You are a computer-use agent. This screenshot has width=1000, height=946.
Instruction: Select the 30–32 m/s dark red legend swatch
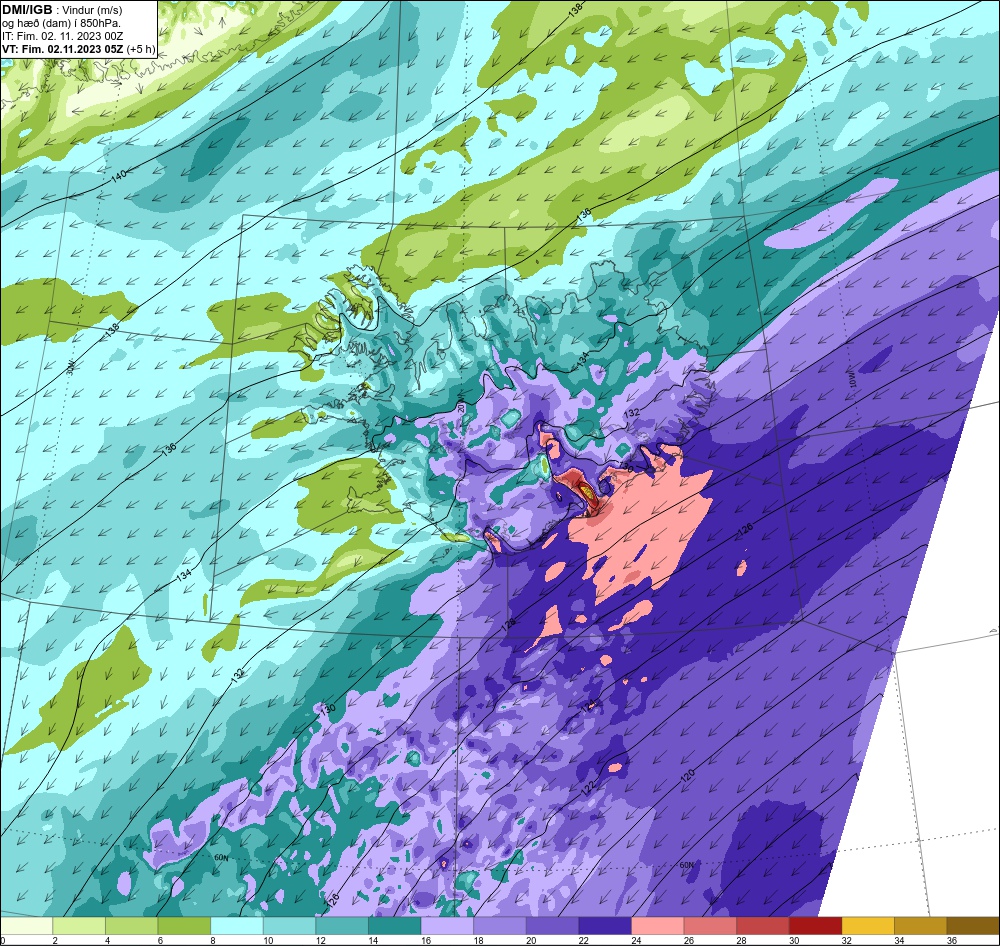(x=816, y=926)
